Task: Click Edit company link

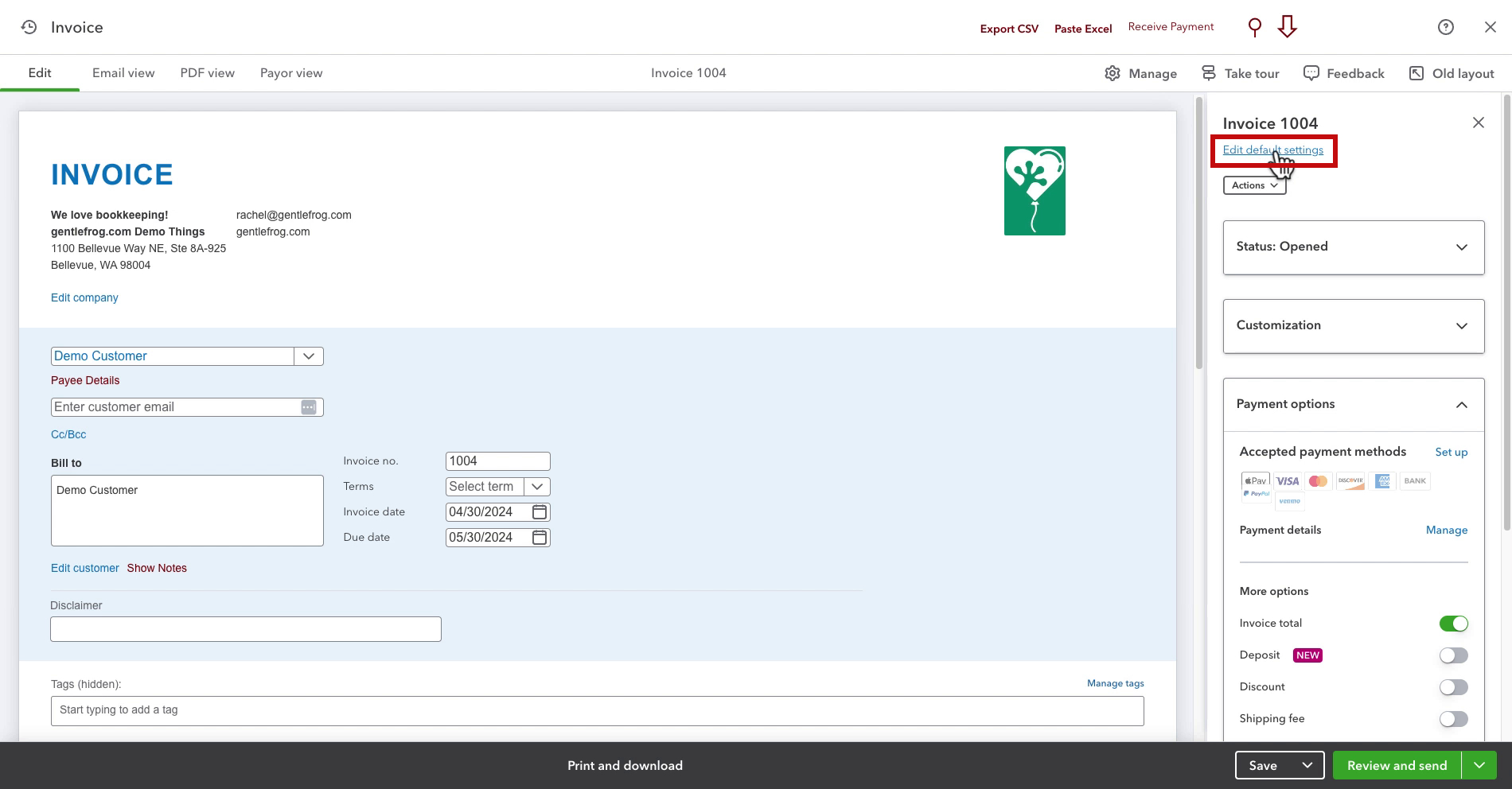Action: pos(84,297)
